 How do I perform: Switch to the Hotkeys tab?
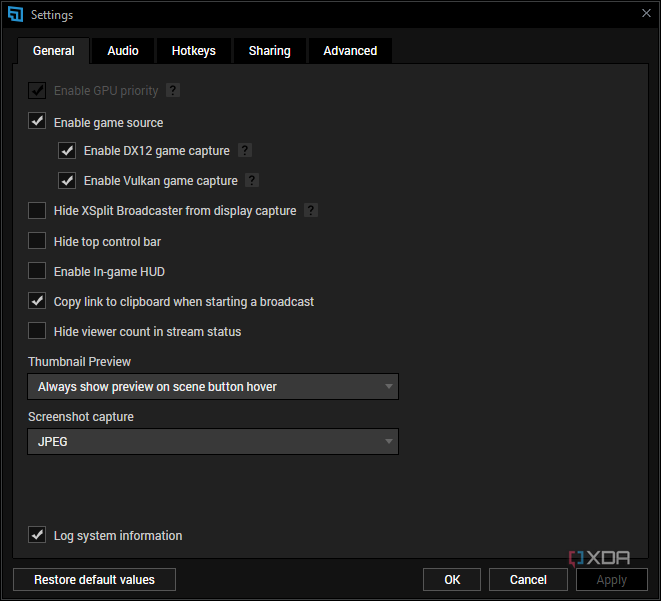click(x=193, y=51)
